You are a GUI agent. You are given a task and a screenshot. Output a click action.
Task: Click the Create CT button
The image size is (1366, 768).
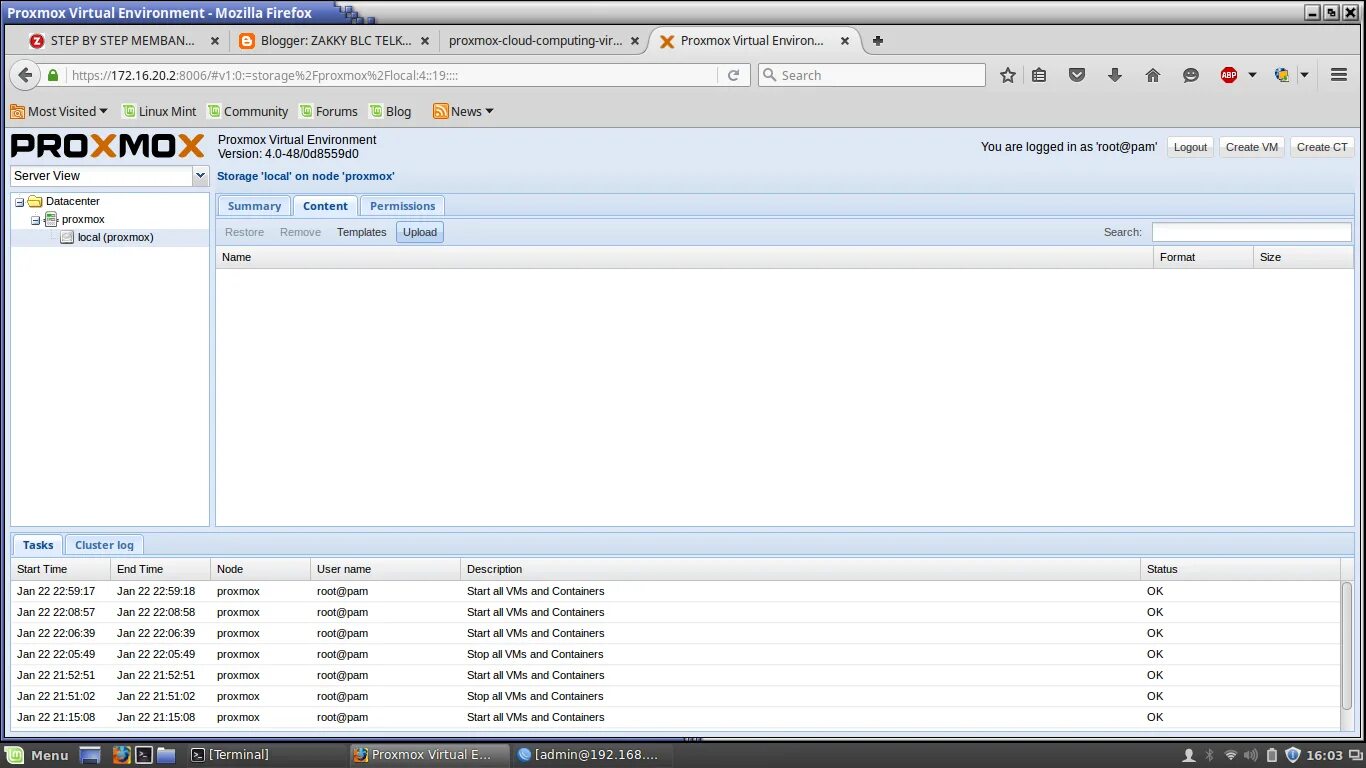pos(1322,147)
